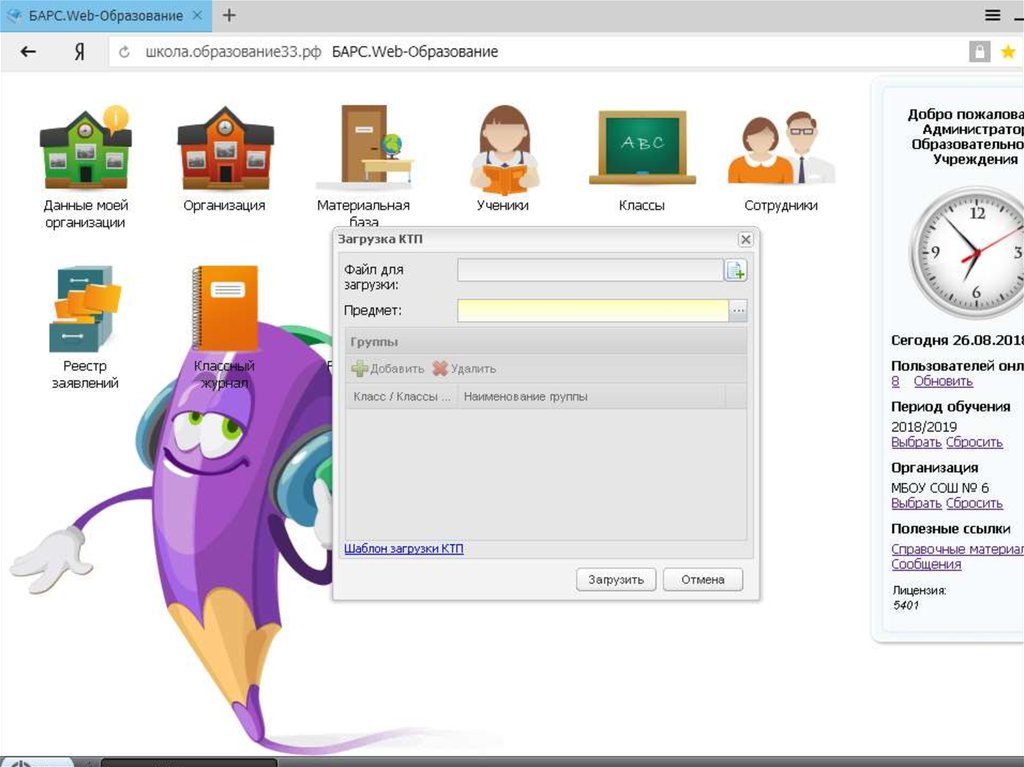Open the Классный журнал icon
Viewport: 1024px width, 767px height.
[x=224, y=310]
